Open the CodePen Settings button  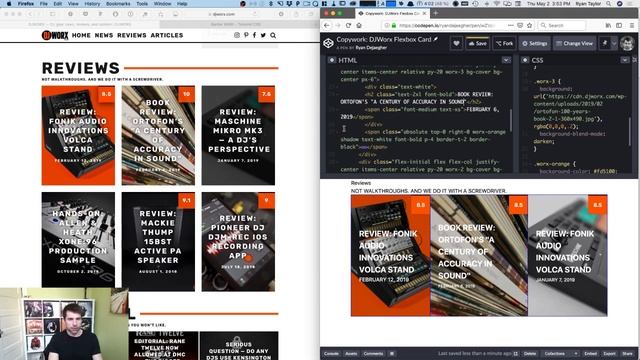(x=535, y=43)
